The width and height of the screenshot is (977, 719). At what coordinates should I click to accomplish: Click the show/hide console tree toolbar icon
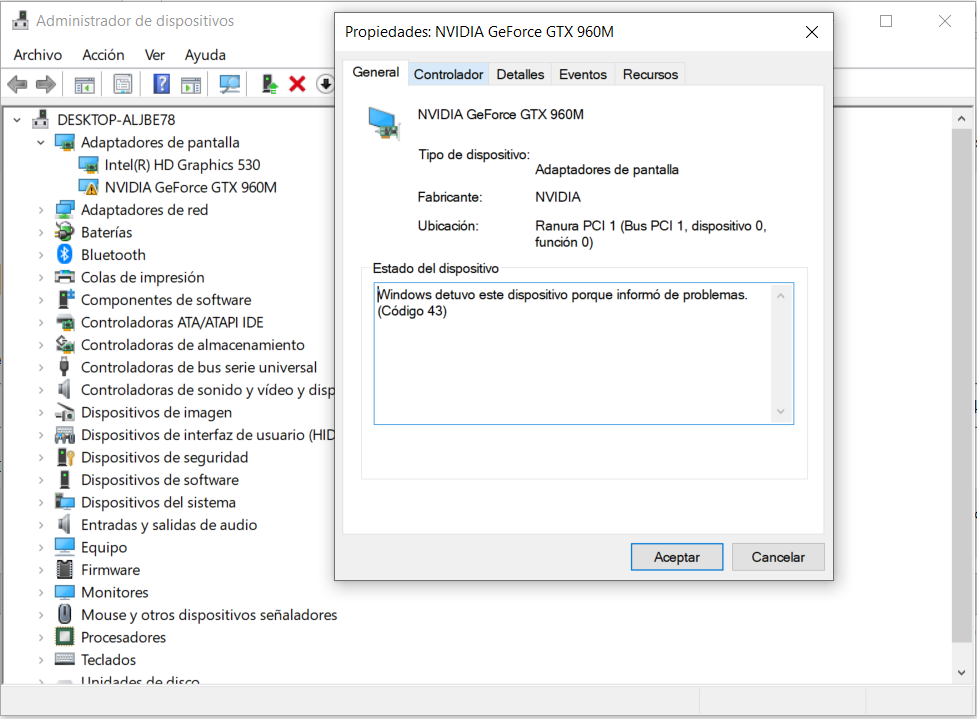pyautogui.click(x=85, y=84)
